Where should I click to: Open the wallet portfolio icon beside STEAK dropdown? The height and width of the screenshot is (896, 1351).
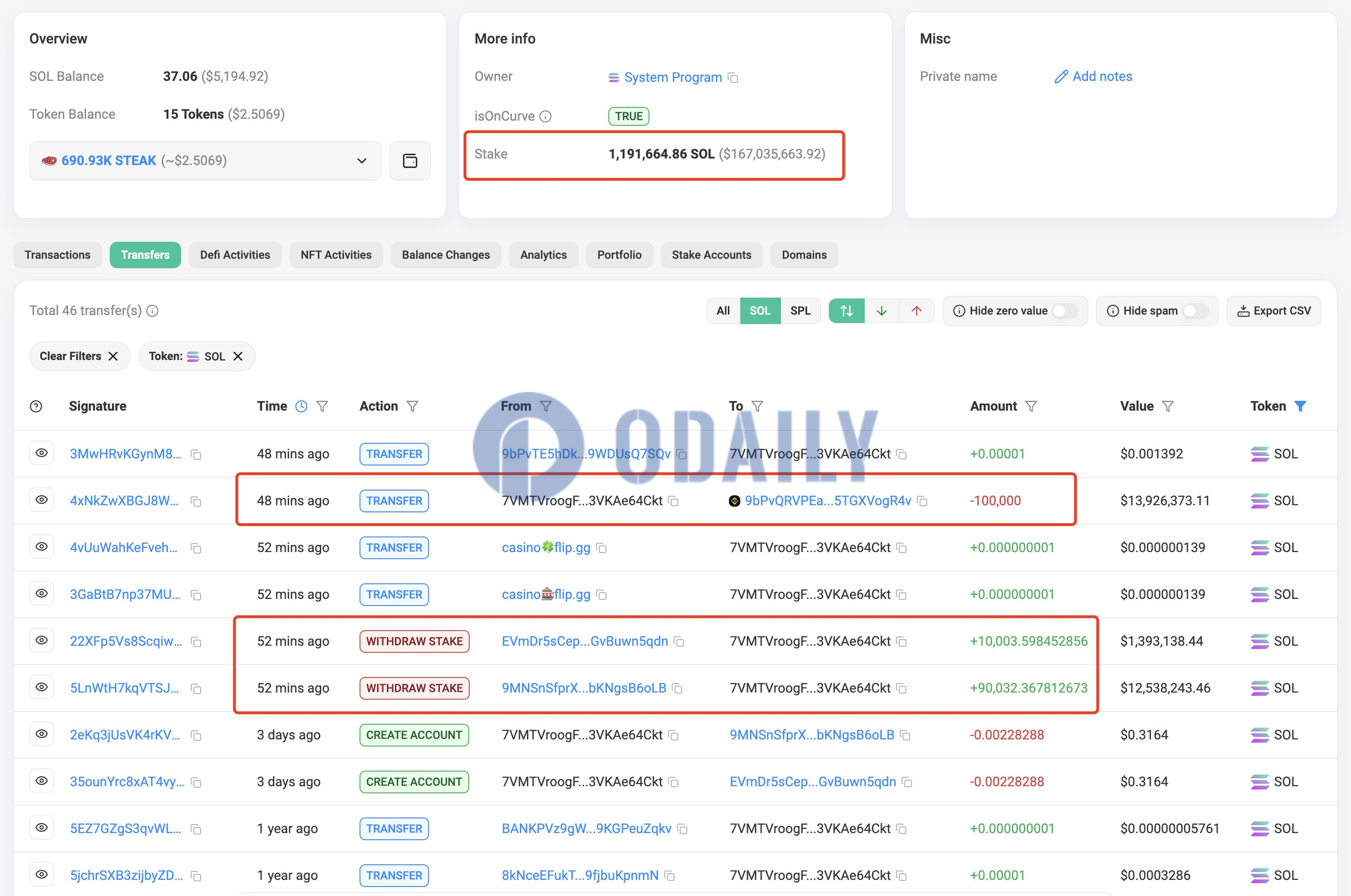click(410, 160)
